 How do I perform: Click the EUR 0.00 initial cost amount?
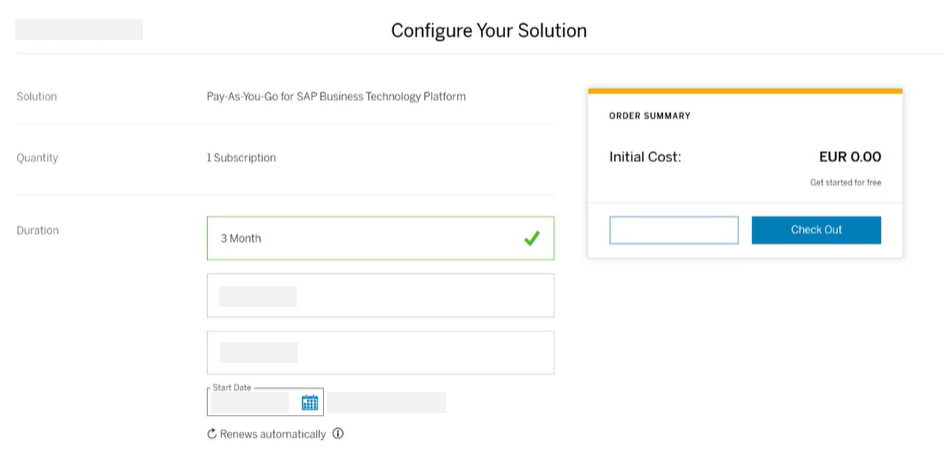[x=849, y=157]
